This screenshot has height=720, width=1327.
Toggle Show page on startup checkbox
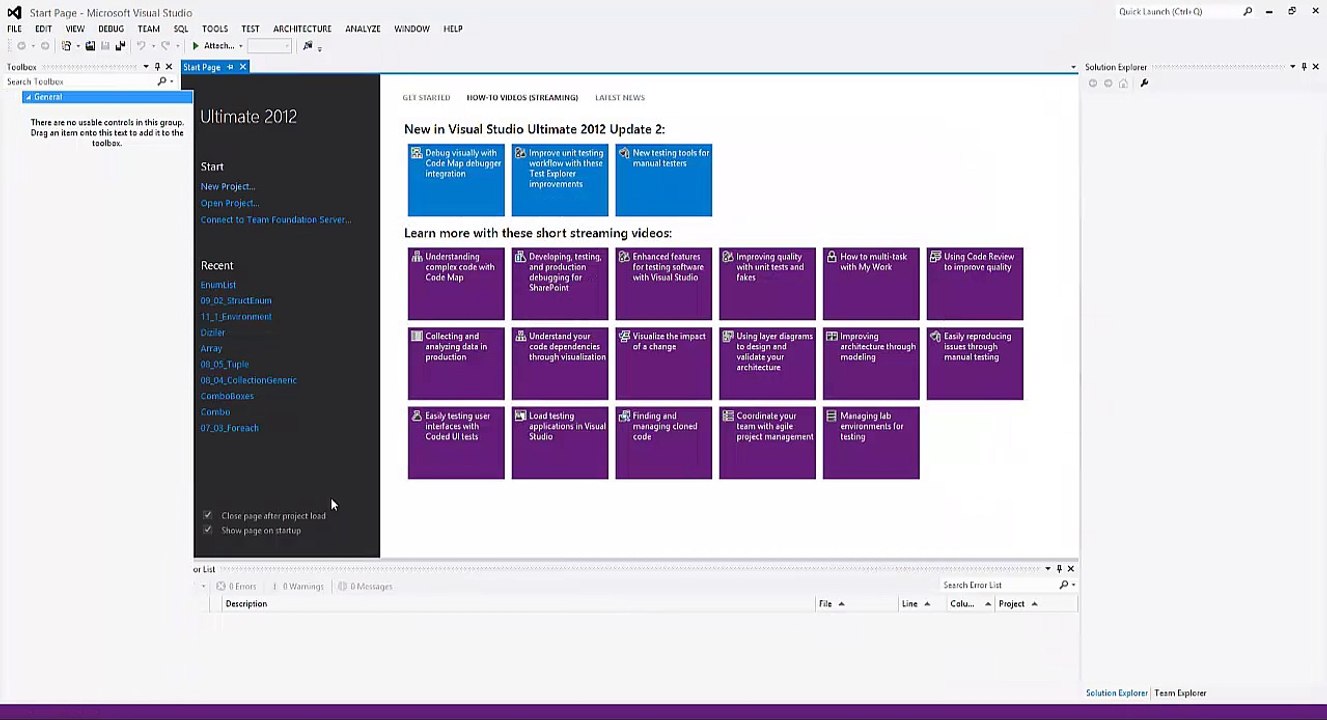[x=208, y=530]
